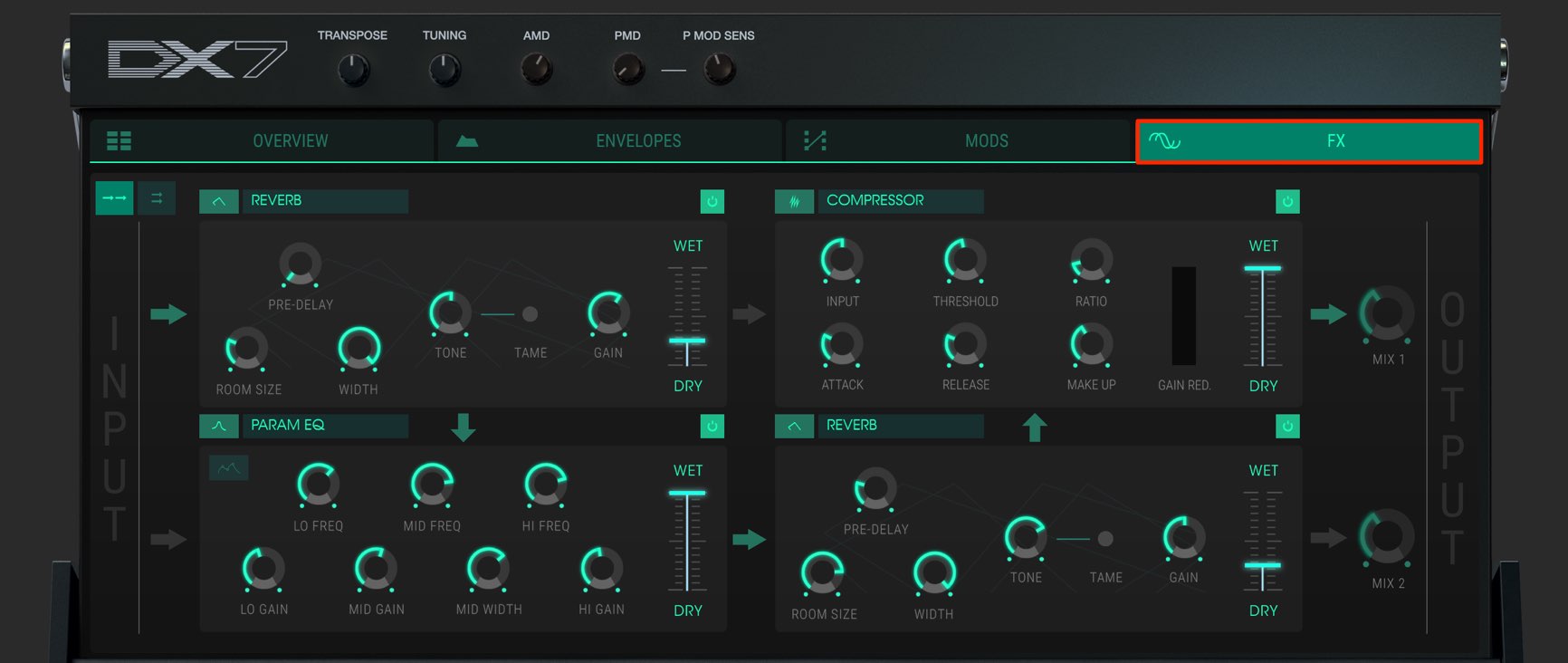Click the Compressor WET/DRY slider handle
Image resolution: width=1568 pixels, height=663 pixels.
1263,269
